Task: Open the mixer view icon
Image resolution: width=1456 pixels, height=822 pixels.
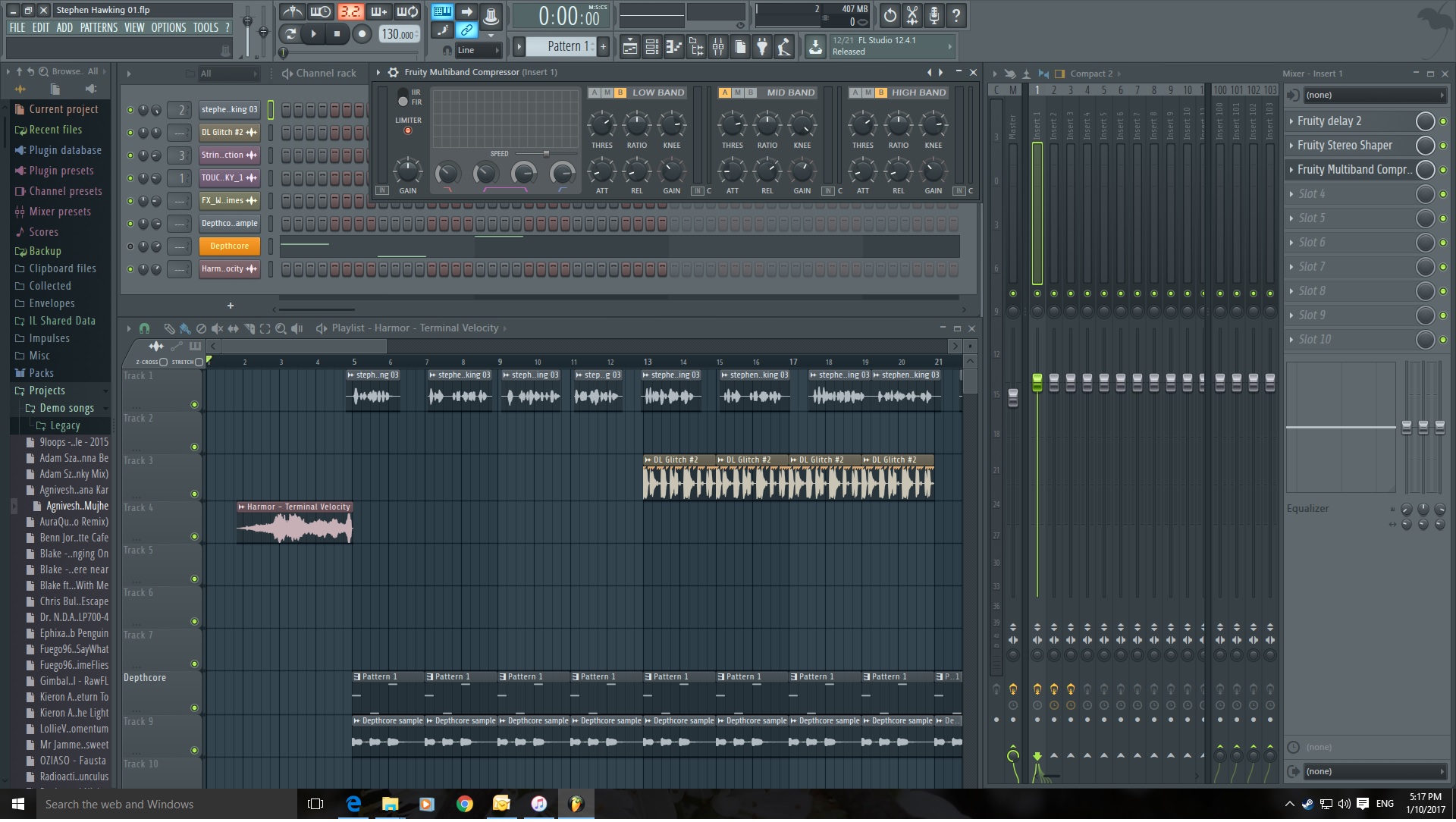Action: coord(717,47)
